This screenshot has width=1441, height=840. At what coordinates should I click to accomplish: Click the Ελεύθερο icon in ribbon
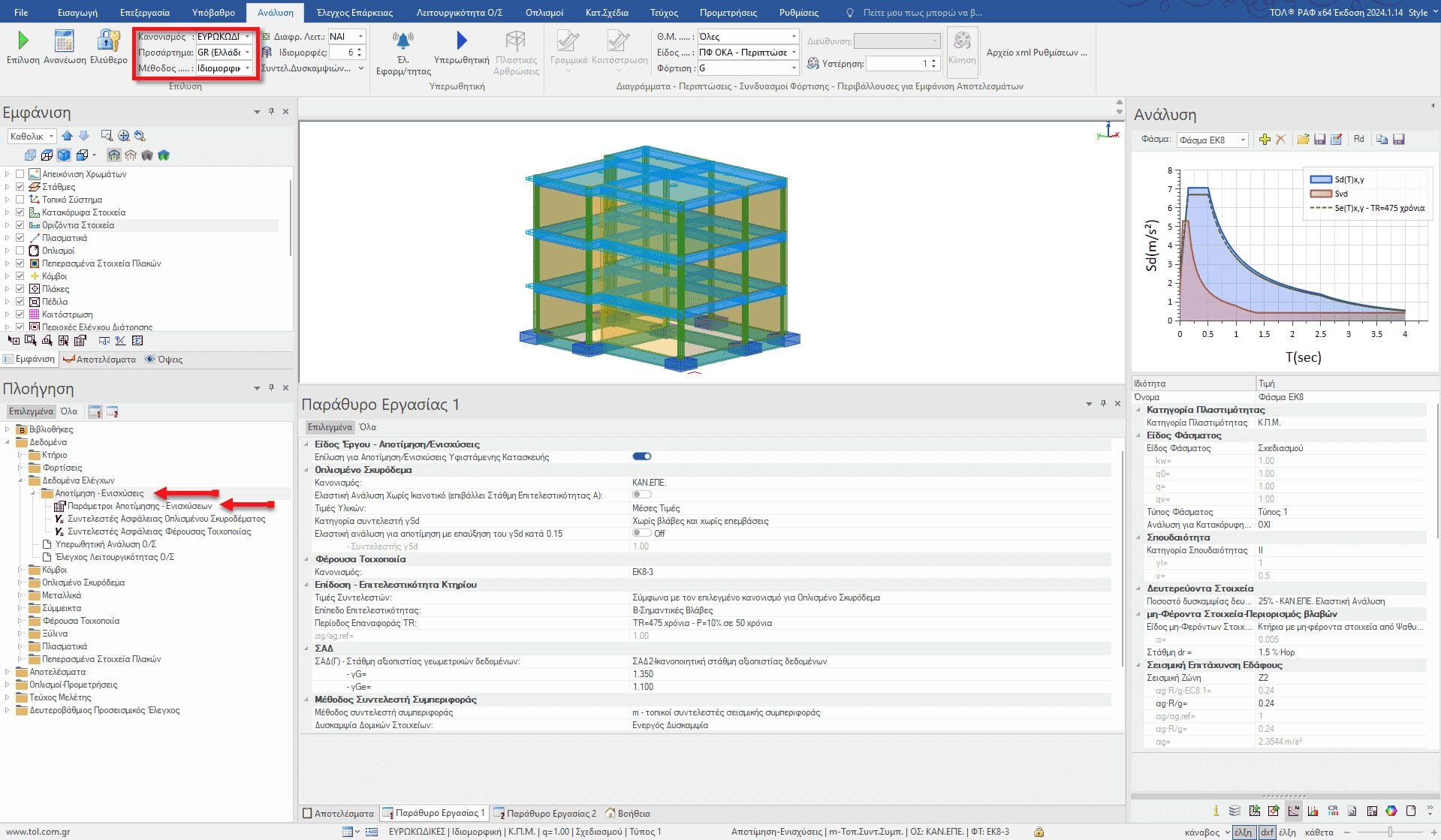pyautogui.click(x=109, y=41)
